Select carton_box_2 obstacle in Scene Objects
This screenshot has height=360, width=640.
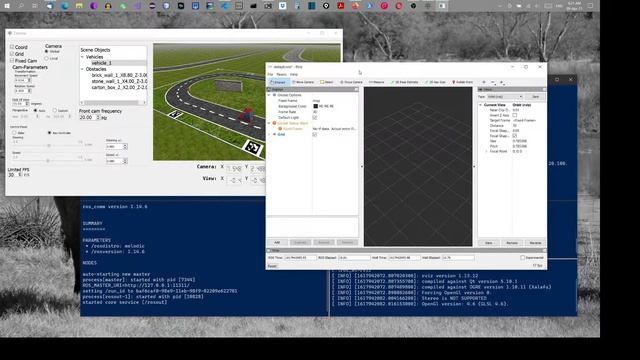point(119,87)
